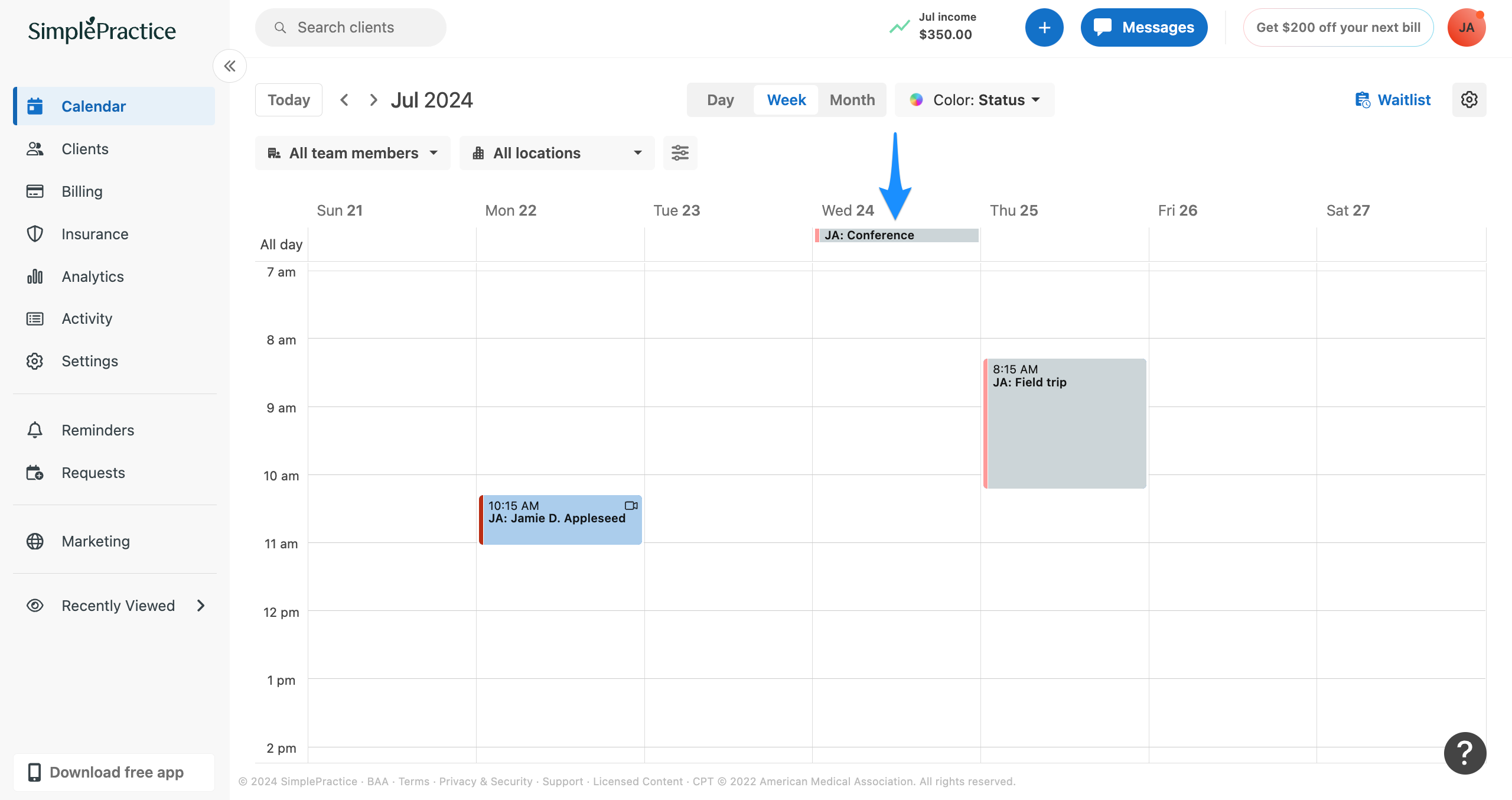The image size is (1512, 800).
Task: Click Download free app button
Action: point(115,772)
